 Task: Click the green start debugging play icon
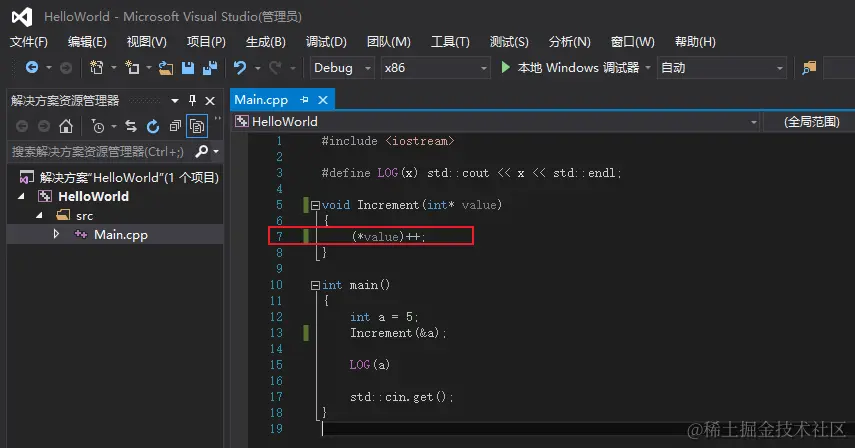(x=505, y=68)
